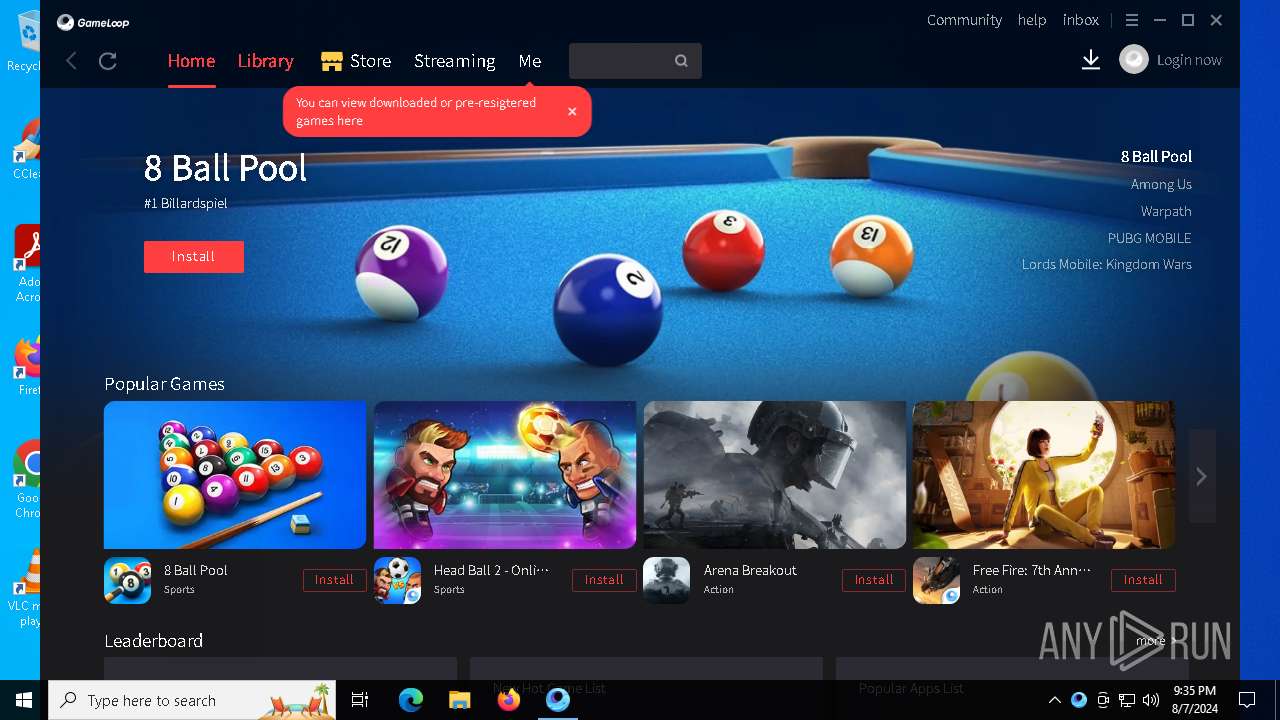Click GameLoop icon on taskbar
The height and width of the screenshot is (720, 1280).
point(558,700)
